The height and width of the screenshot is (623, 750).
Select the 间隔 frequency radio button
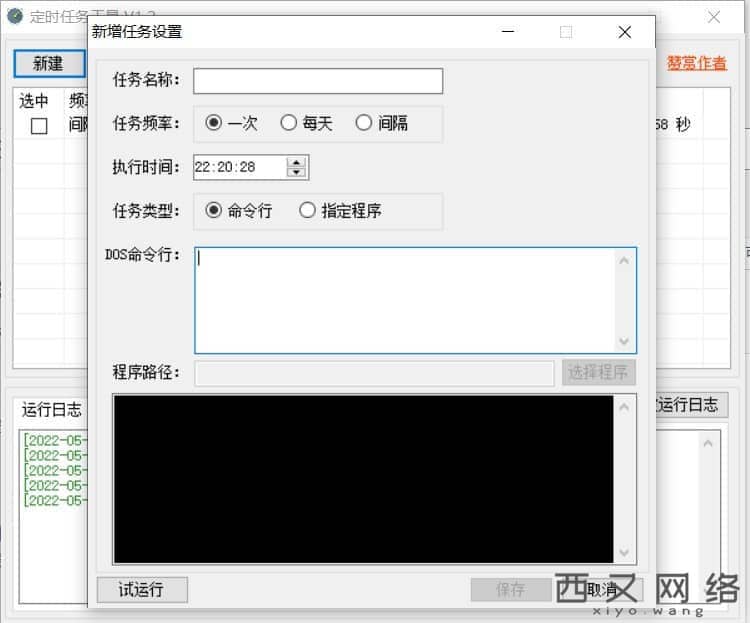pos(364,123)
